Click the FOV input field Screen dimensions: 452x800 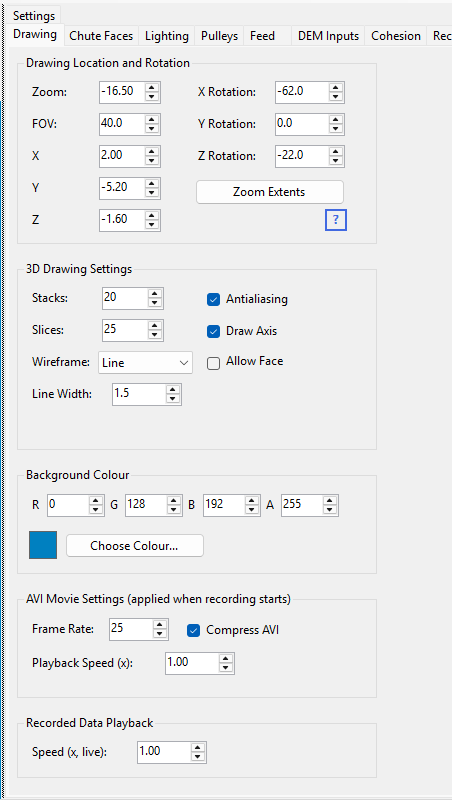pyautogui.click(x=122, y=124)
